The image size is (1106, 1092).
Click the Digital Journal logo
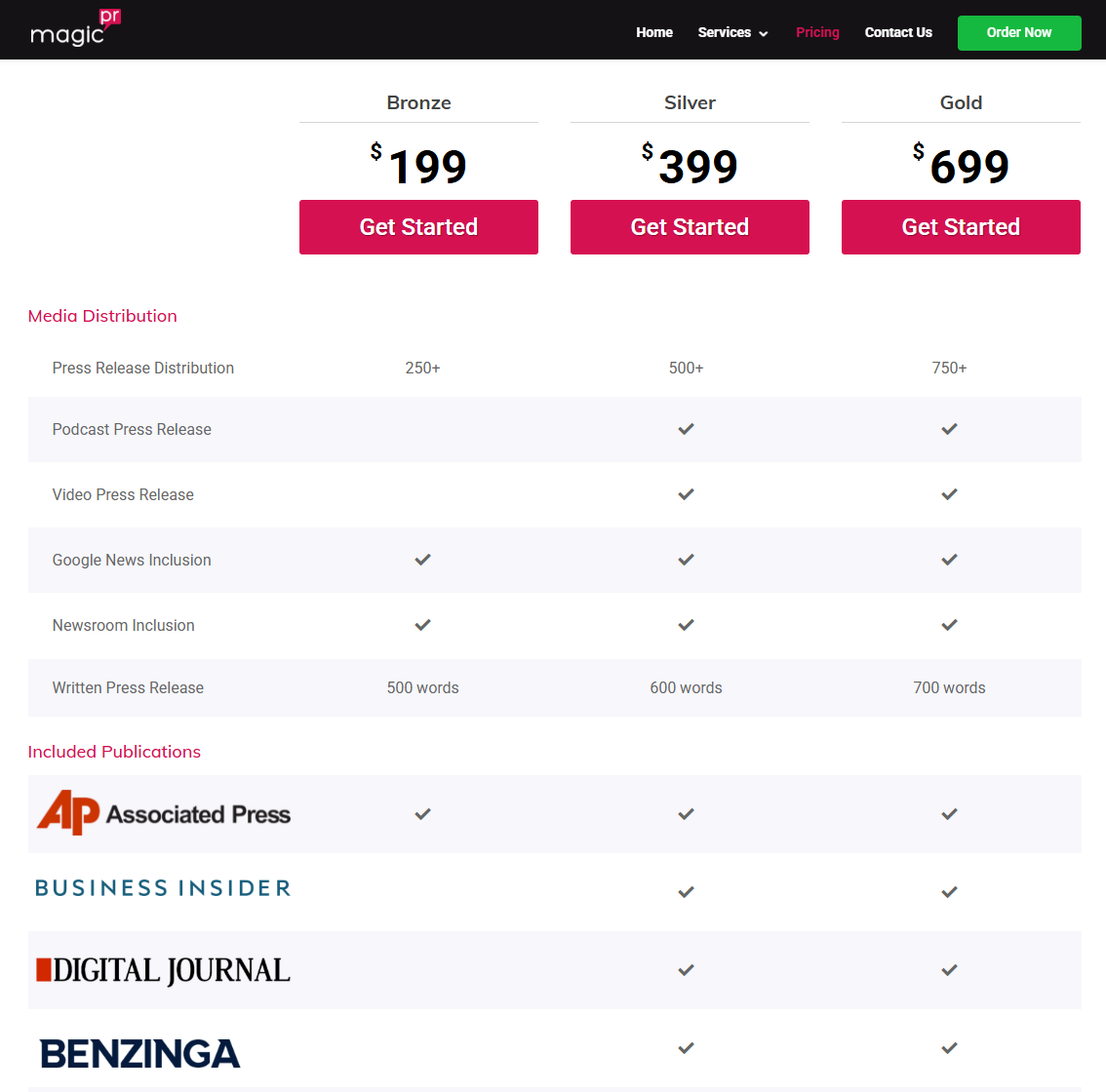click(163, 970)
